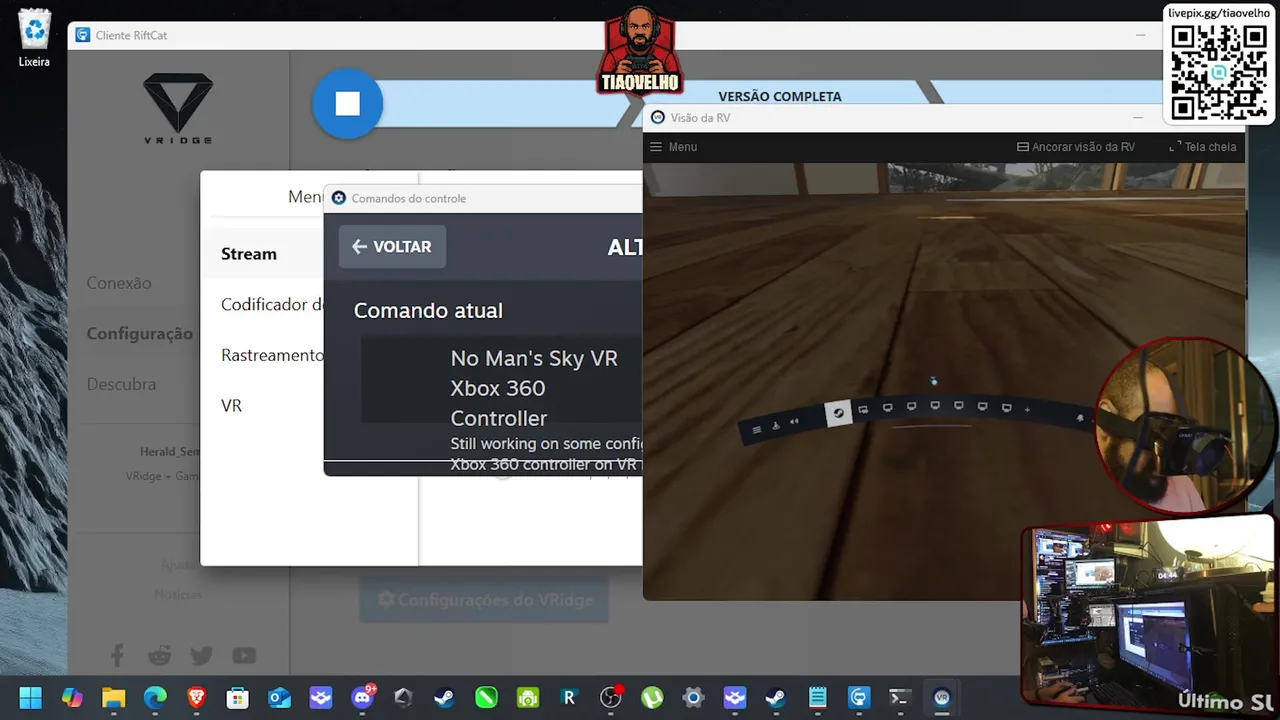Open uTorrent from the taskbar
Screen dimensions: 1280x720
(x=652, y=698)
